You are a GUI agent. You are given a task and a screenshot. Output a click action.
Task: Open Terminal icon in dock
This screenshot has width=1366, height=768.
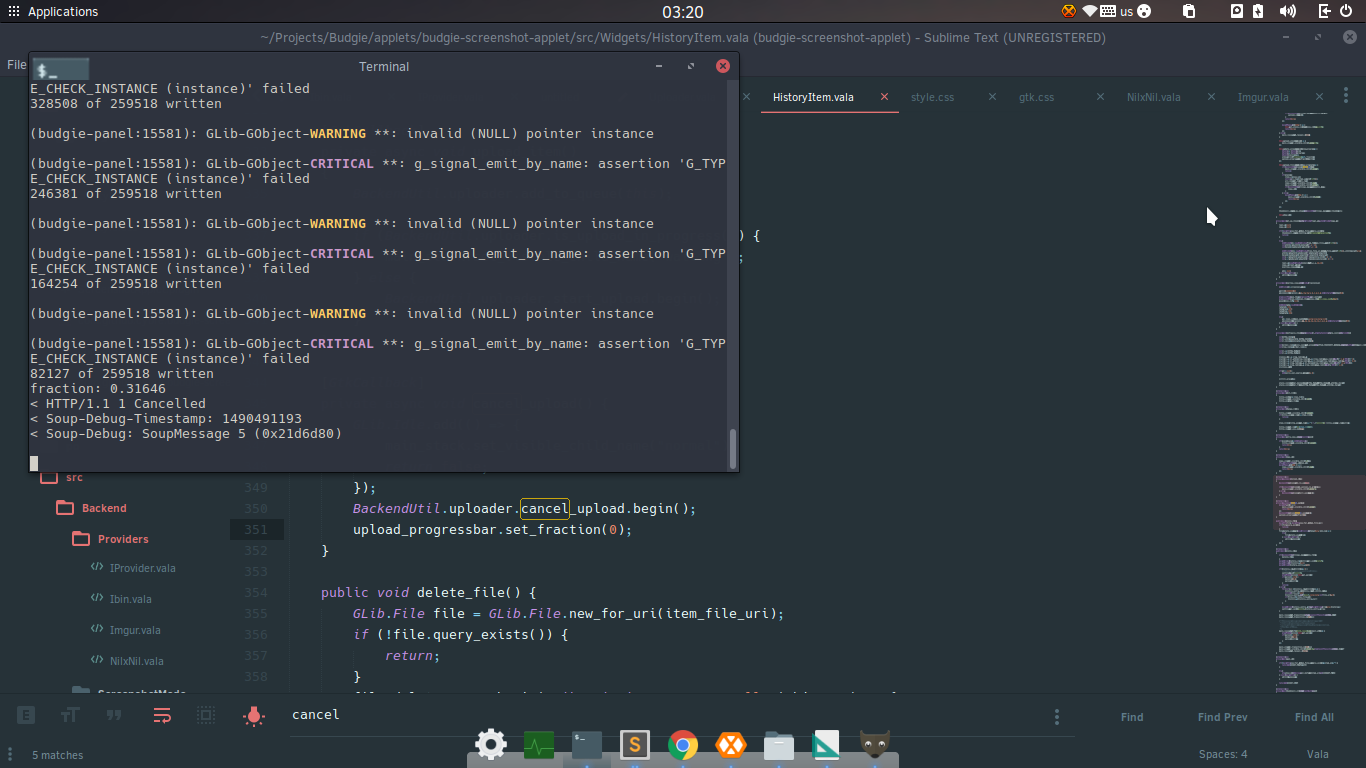coord(587,744)
